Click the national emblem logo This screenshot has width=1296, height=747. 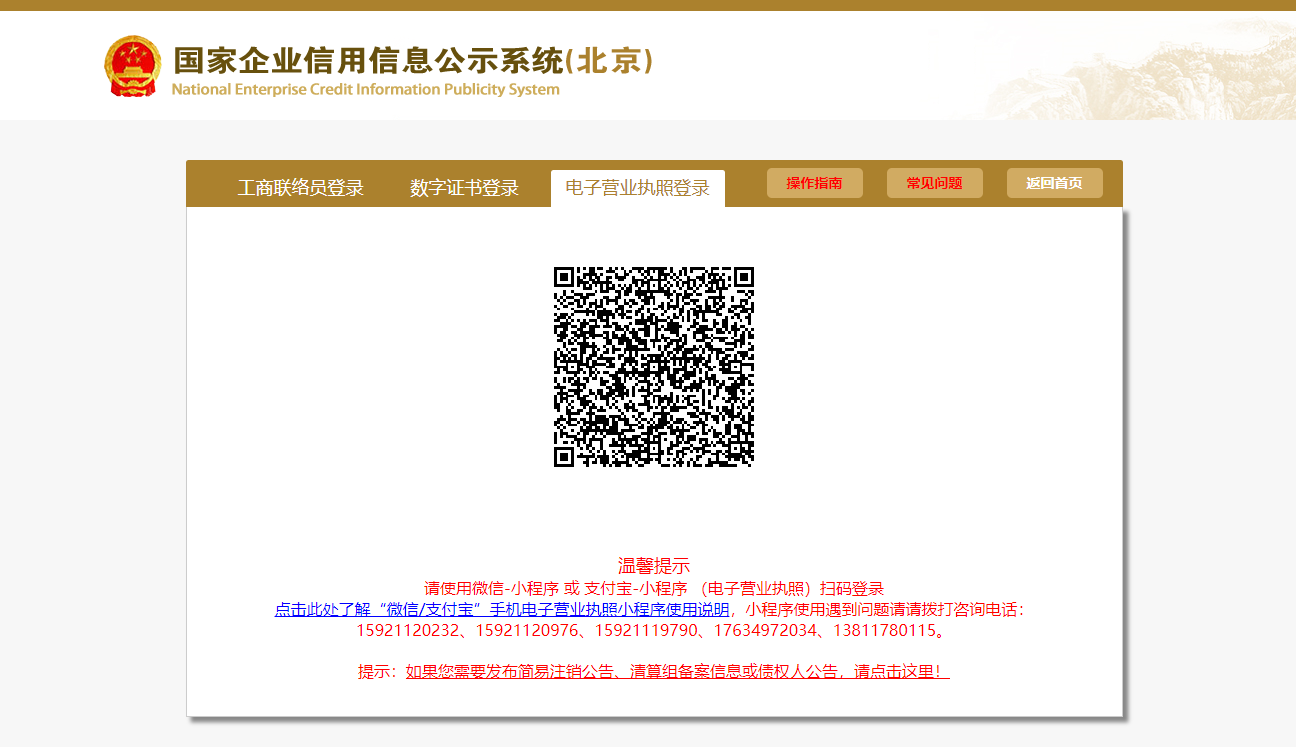(132, 66)
